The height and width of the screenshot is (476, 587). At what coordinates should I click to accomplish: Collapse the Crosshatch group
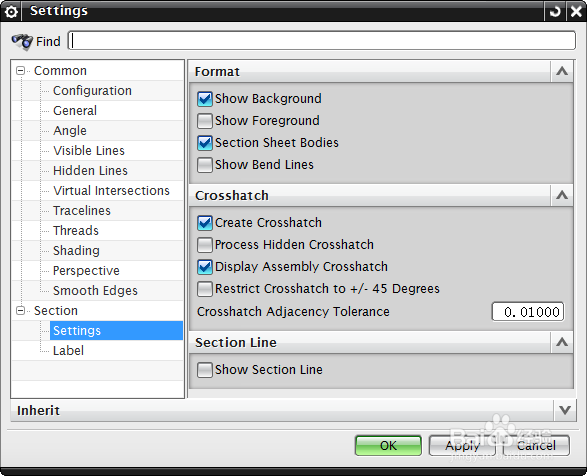[562, 195]
